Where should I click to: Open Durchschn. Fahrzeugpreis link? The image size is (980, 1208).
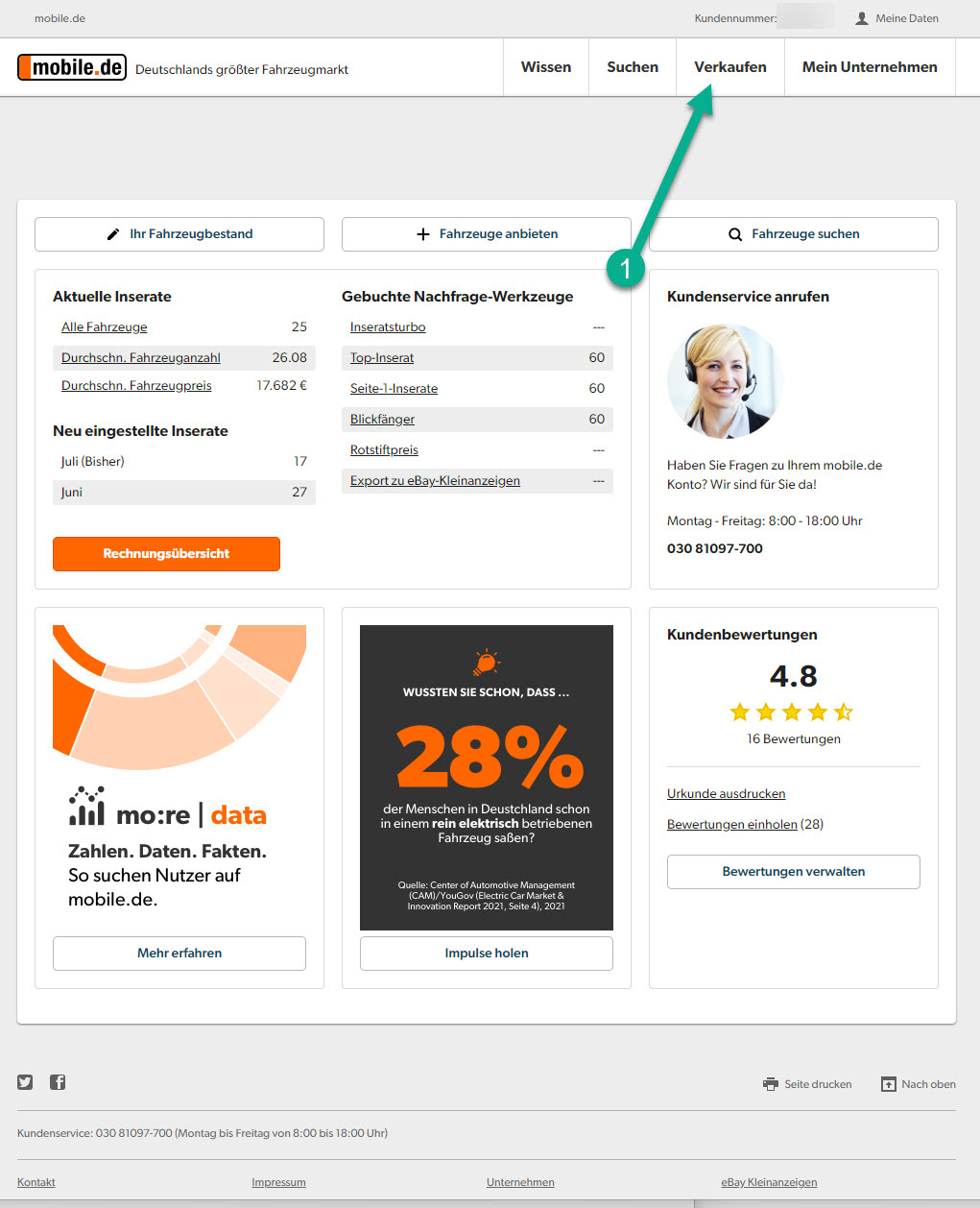pyautogui.click(x=136, y=386)
